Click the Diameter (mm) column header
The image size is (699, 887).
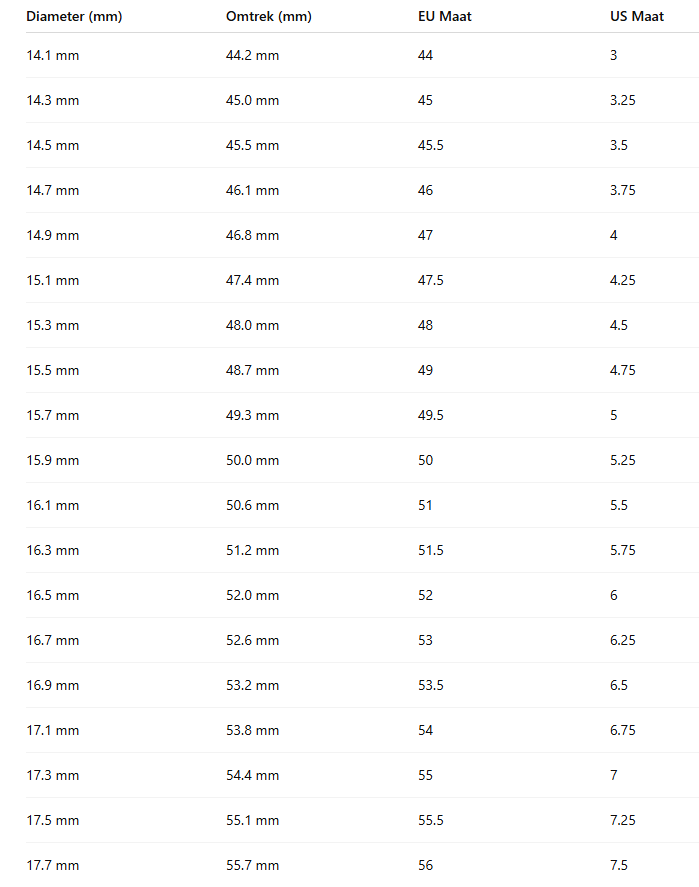[x=74, y=16]
